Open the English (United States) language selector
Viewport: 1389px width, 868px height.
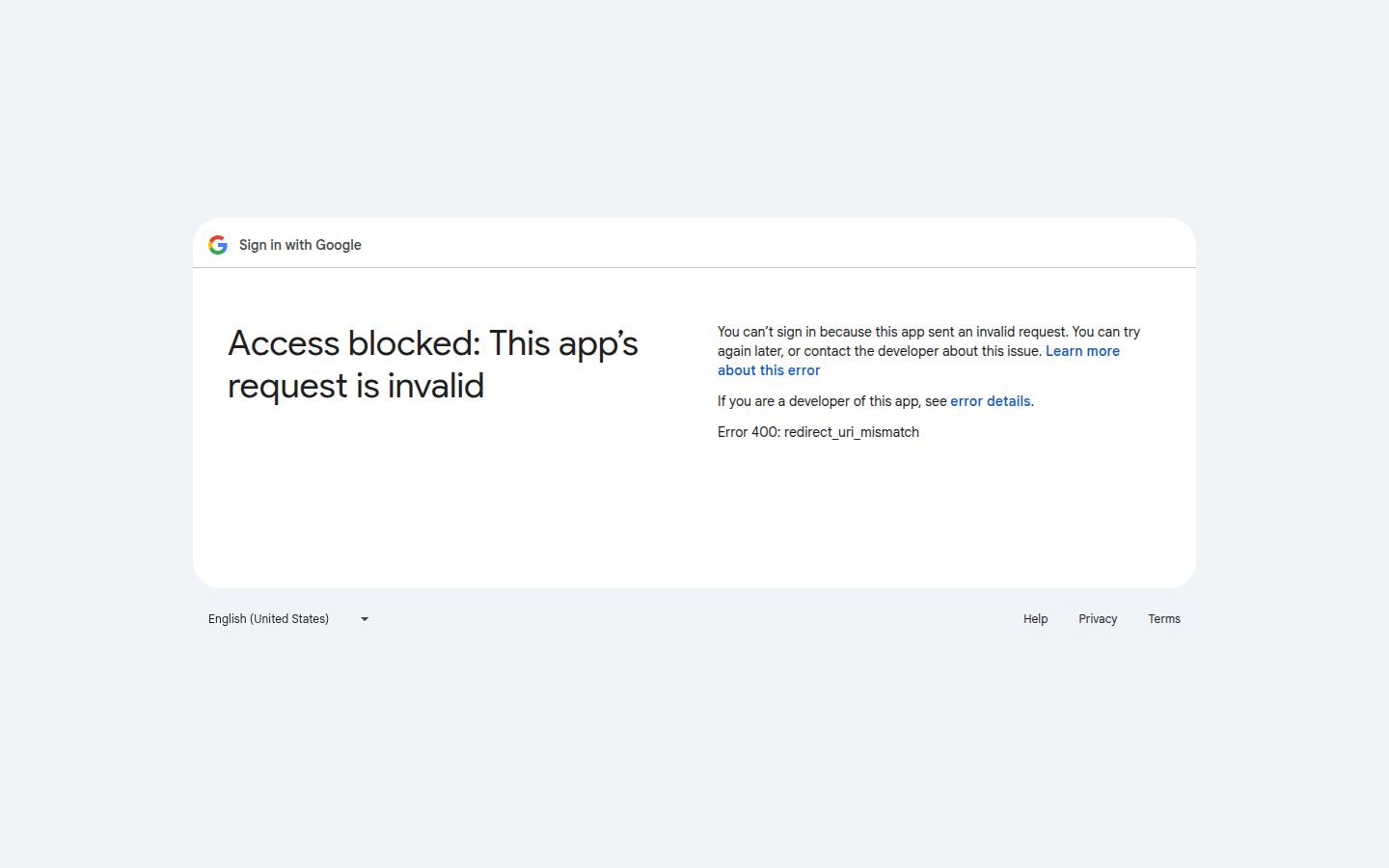(269, 619)
